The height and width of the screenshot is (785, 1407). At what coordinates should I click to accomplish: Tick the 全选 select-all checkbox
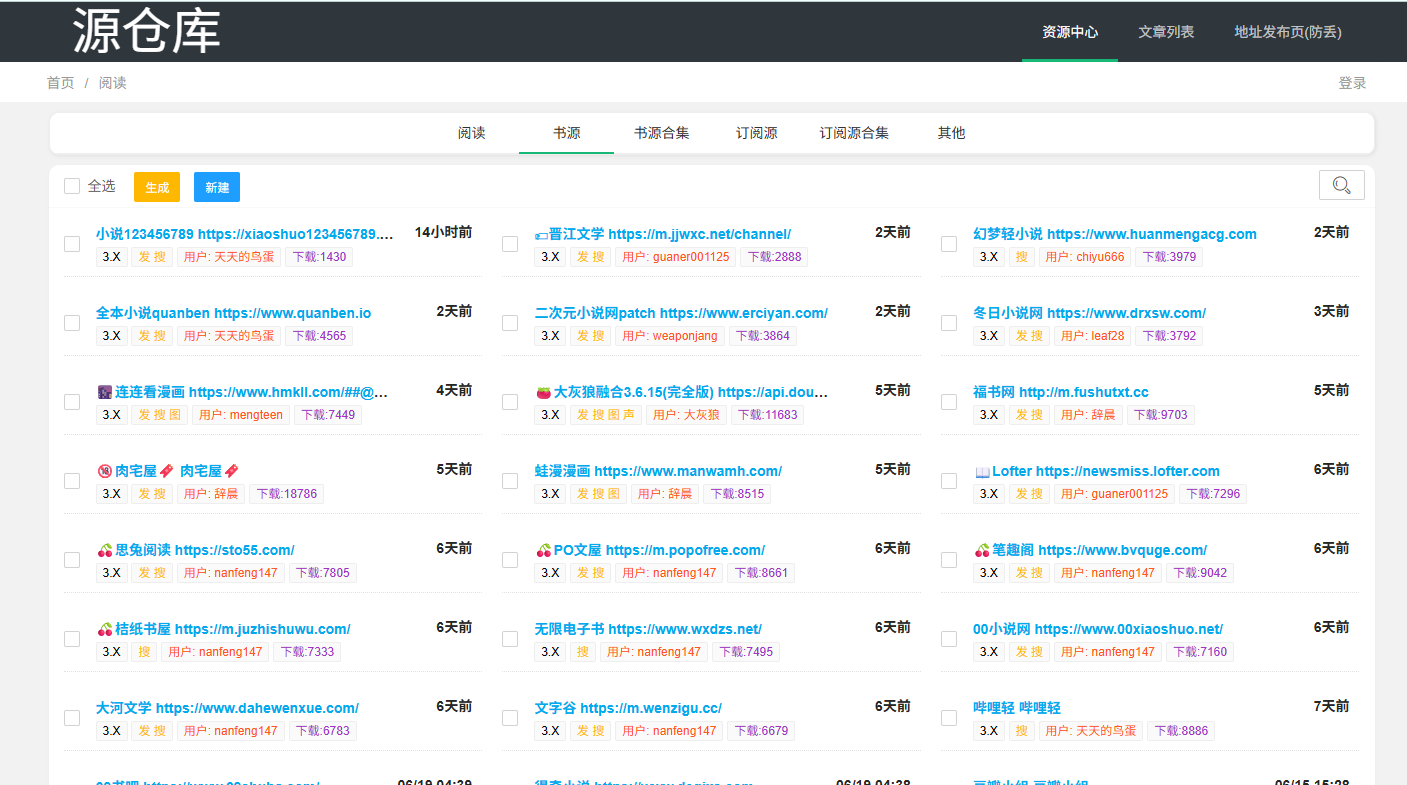point(72,186)
